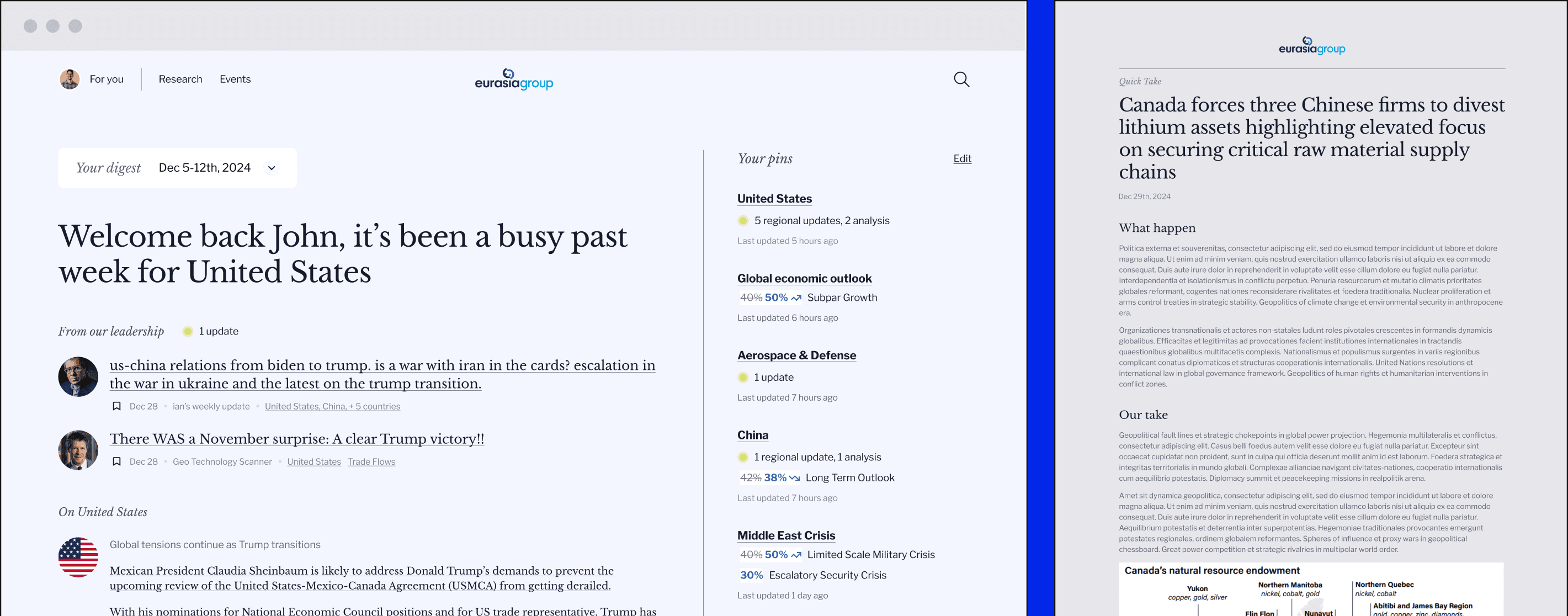Screen dimensions: 1568x616
Task: Open the Global economic outlook pin
Action: [x=804, y=278]
